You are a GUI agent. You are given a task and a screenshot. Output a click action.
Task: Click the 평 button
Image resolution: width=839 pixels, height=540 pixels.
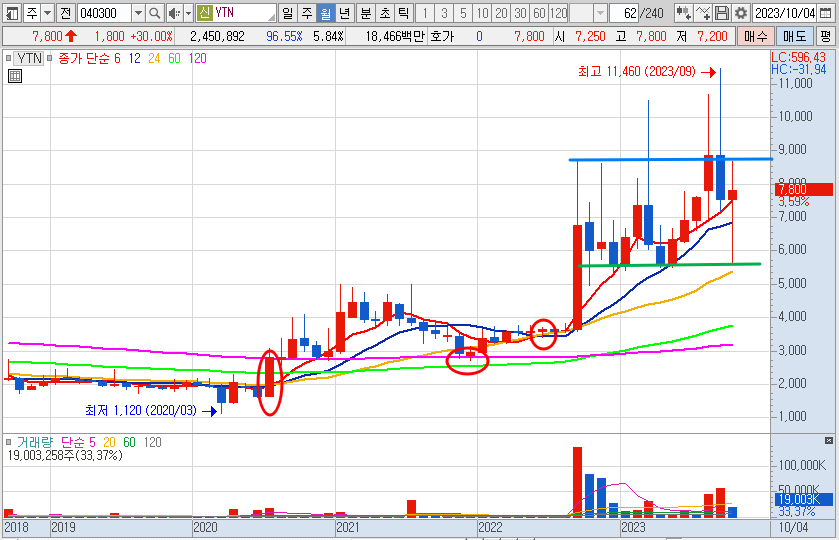pos(825,36)
